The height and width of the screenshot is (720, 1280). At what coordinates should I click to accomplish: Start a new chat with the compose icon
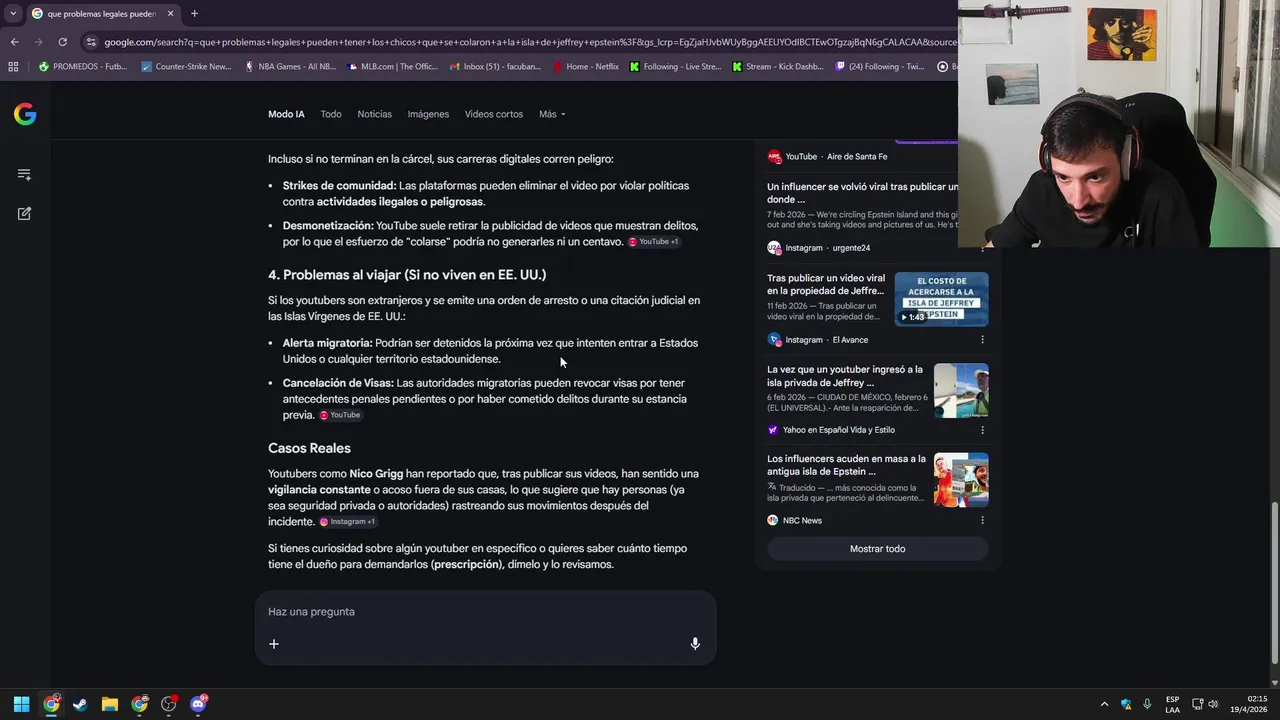coord(24,213)
